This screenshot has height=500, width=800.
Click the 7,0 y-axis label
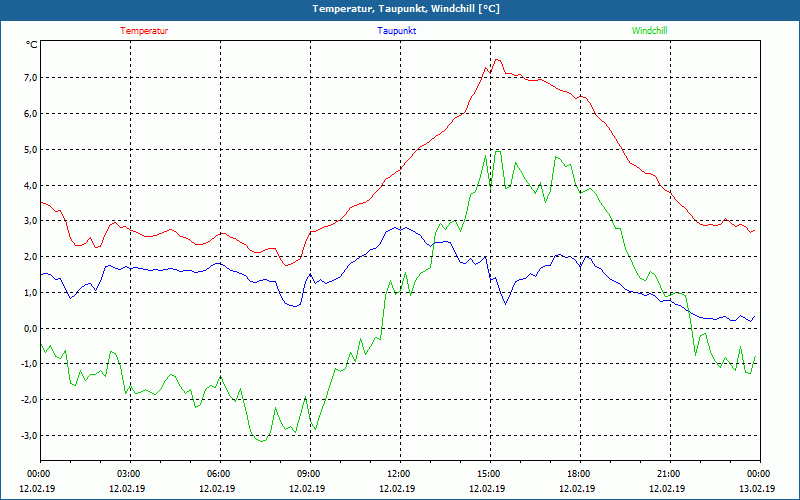pyautogui.click(x=30, y=78)
